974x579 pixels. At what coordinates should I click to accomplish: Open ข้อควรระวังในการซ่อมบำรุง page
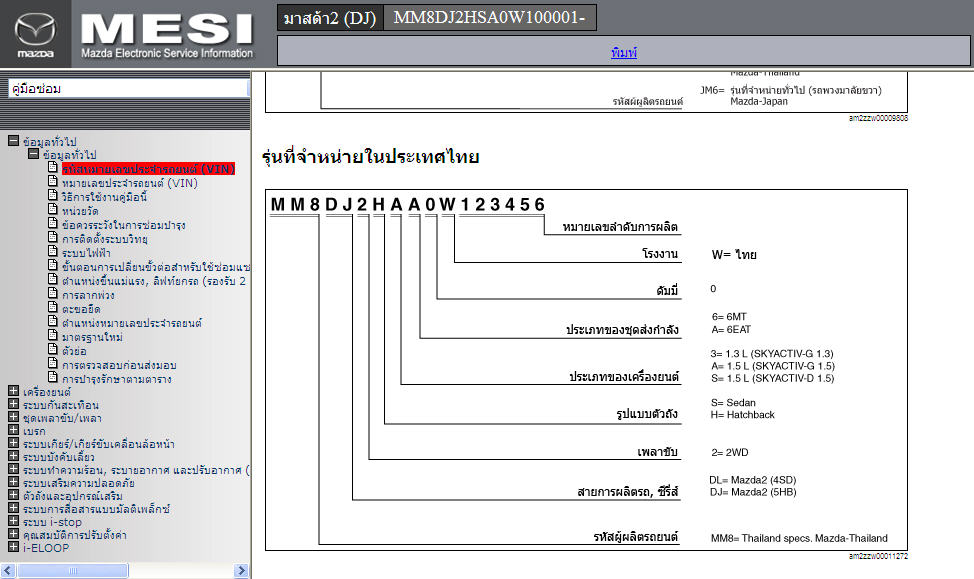[124, 225]
